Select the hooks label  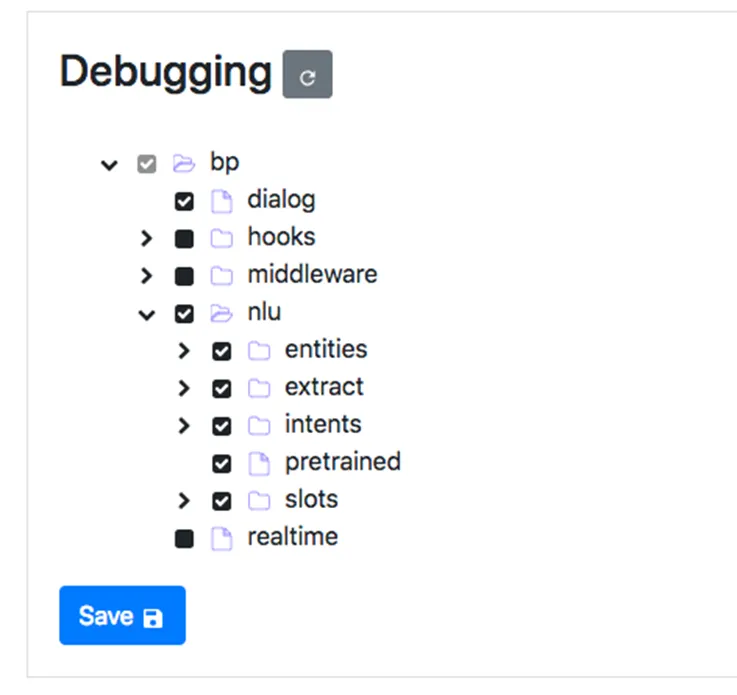[282, 236]
